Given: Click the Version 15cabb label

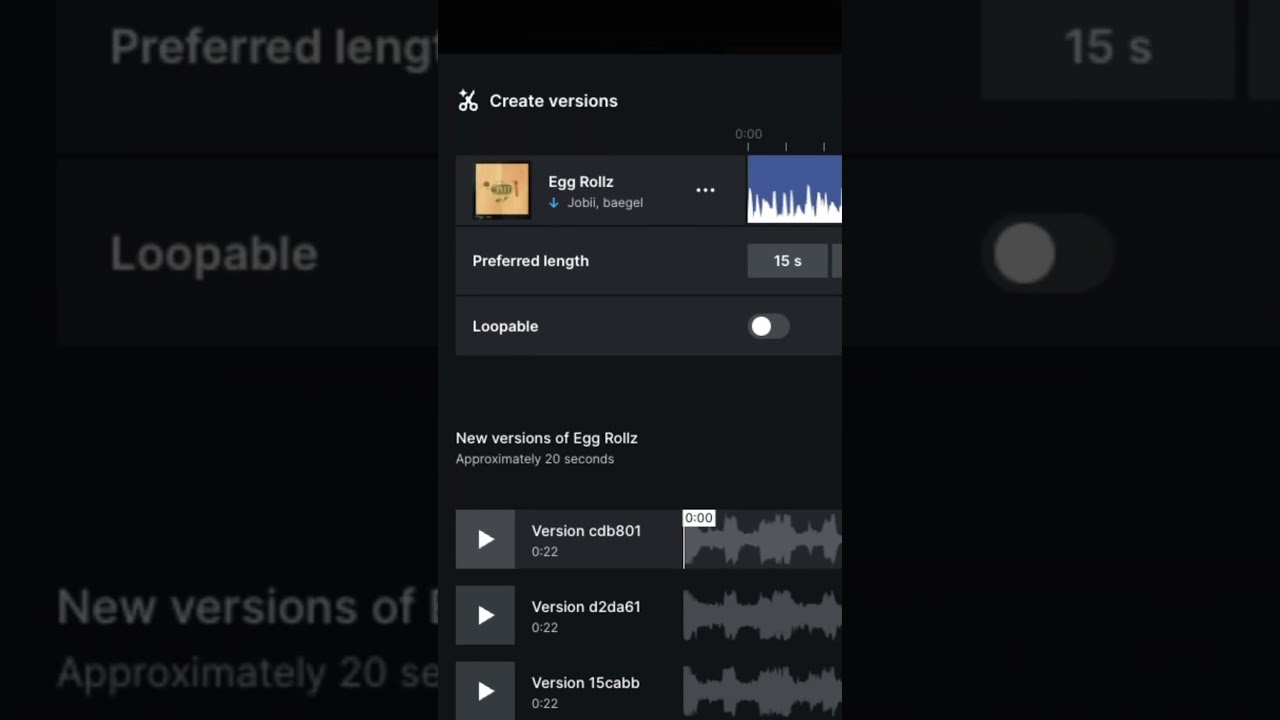Looking at the screenshot, I should click(585, 683).
